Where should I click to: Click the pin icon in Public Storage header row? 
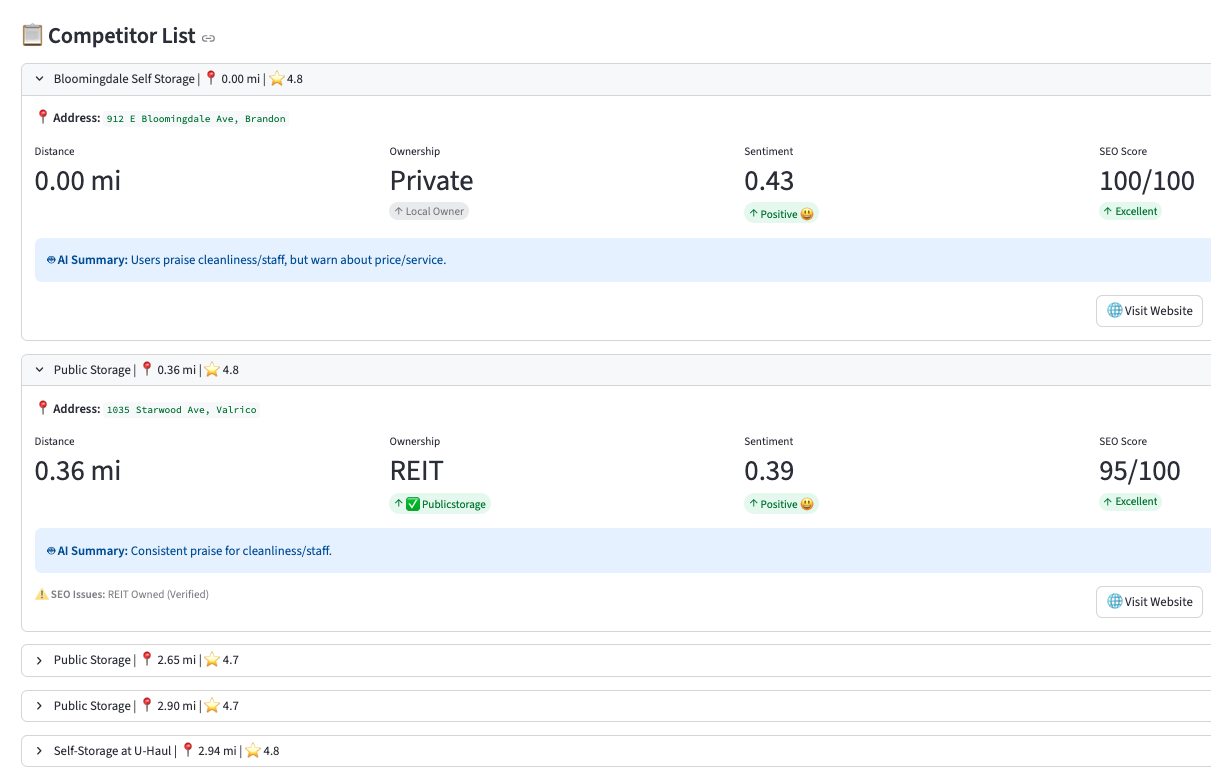[146, 369]
